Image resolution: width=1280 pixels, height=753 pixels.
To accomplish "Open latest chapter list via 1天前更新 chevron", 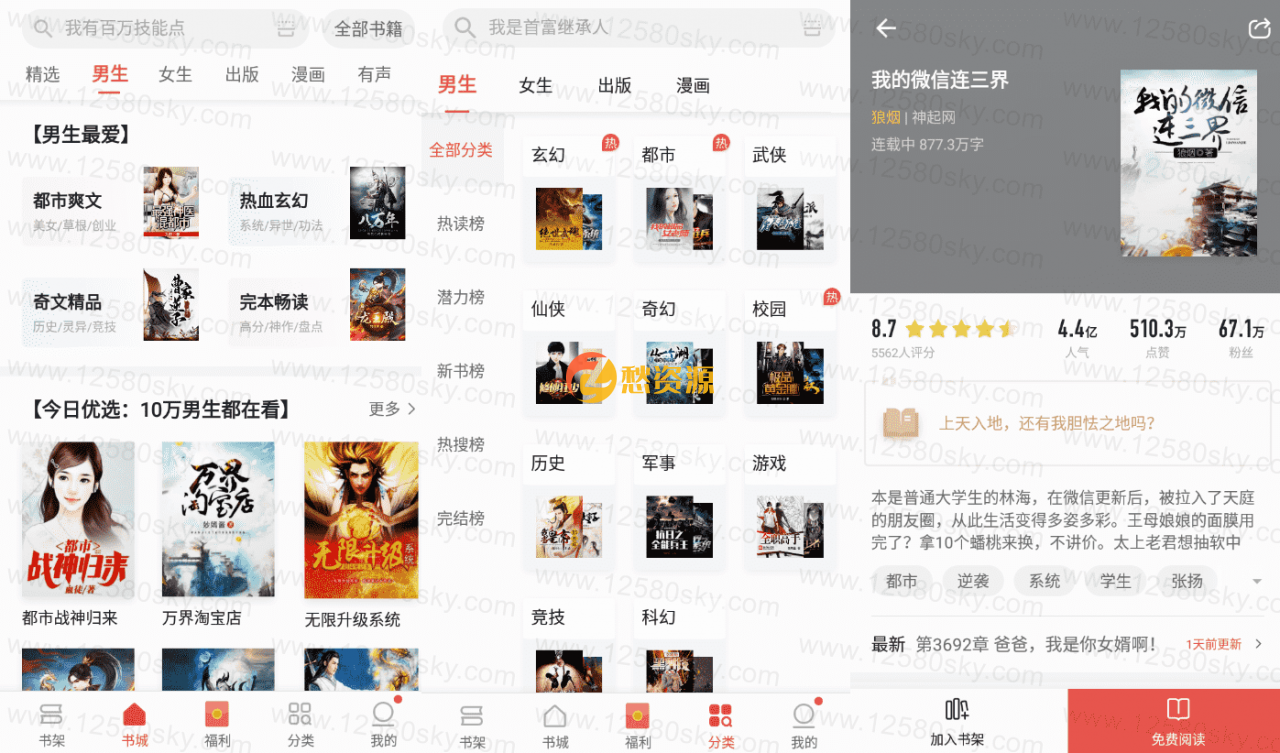I will 1257,644.
